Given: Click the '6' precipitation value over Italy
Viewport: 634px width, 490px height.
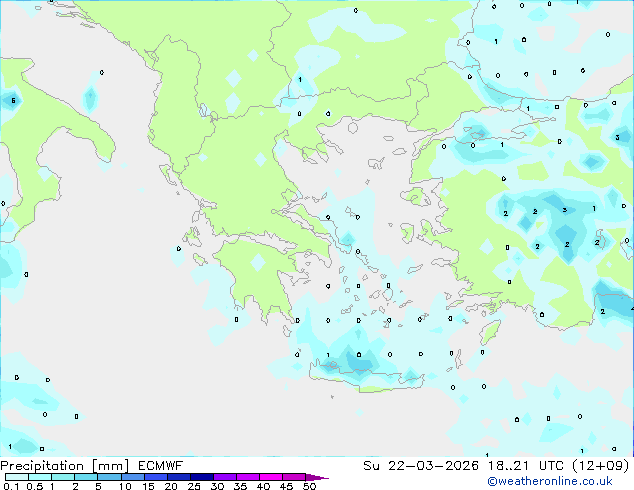Looking at the screenshot, I should (x=13, y=100).
